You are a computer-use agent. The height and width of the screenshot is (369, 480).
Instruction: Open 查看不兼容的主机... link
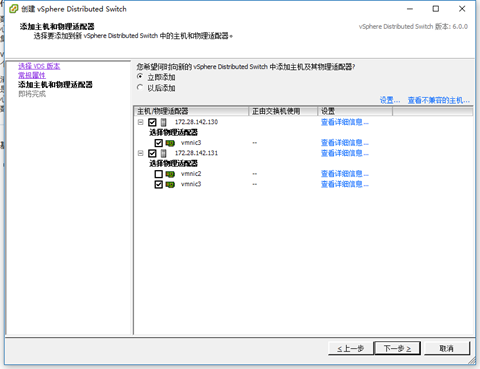[x=439, y=100]
